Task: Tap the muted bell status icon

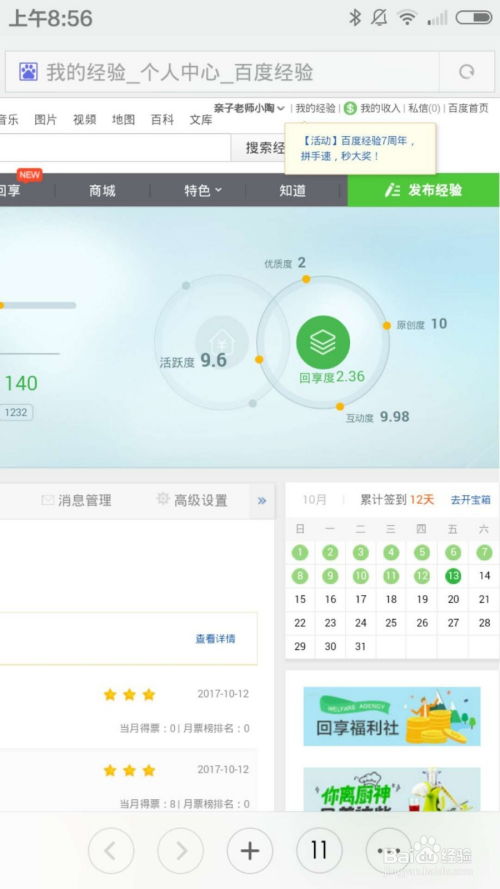Action: click(x=379, y=18)
